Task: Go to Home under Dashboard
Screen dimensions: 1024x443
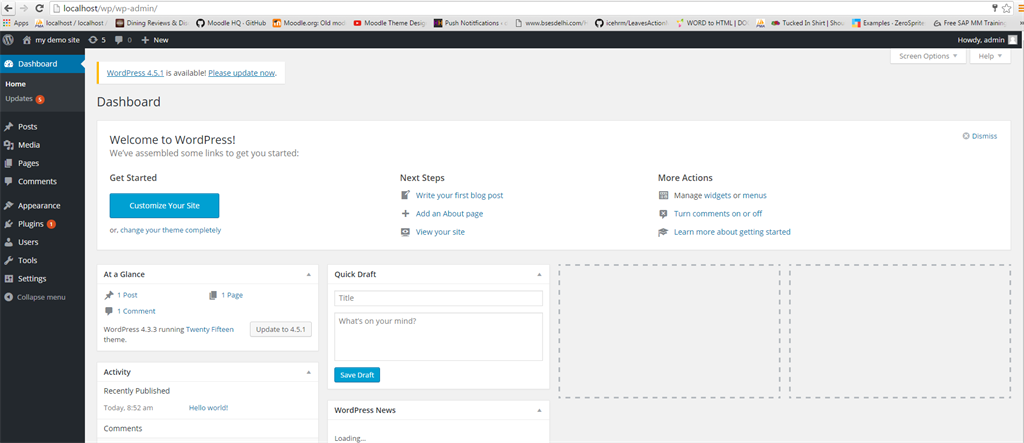Action: coord(16,84)
